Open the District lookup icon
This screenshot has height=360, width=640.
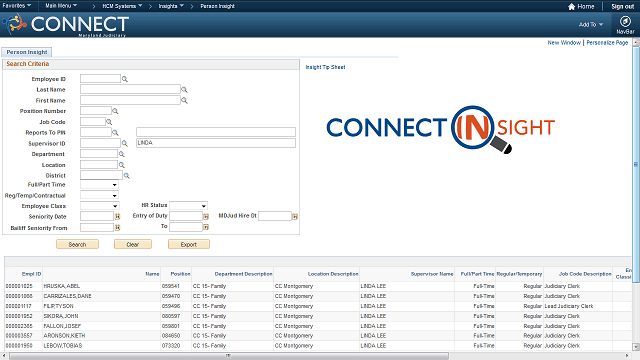pos(127,176)
